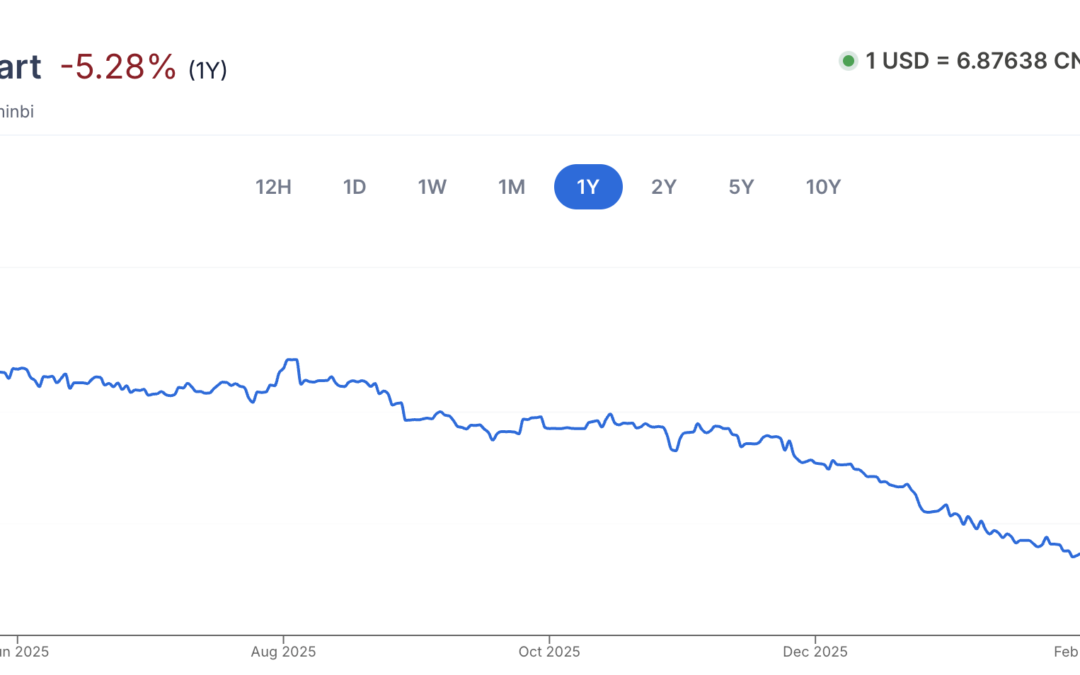The height and width of the screenshot is (675, 1080).
Task: View the 10Y long-term chart
Action: [823, 186]
